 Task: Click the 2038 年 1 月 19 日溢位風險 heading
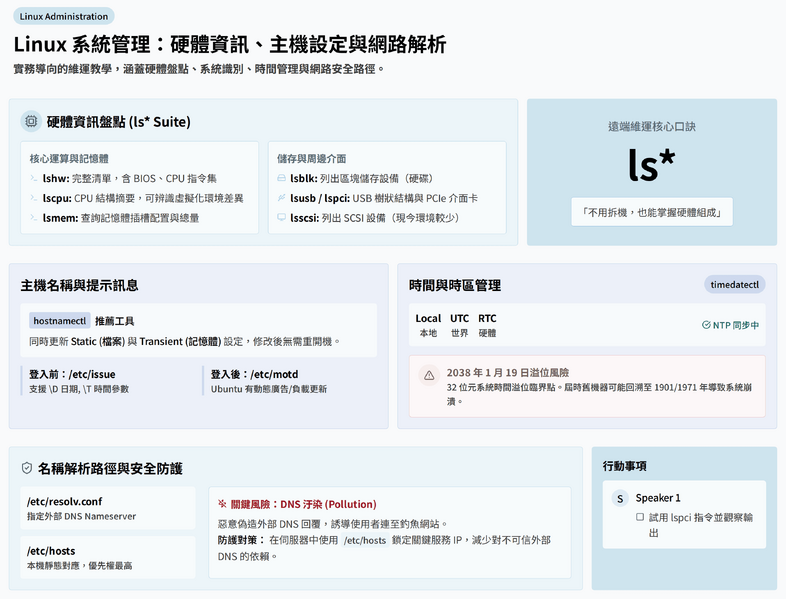(508, 372)
